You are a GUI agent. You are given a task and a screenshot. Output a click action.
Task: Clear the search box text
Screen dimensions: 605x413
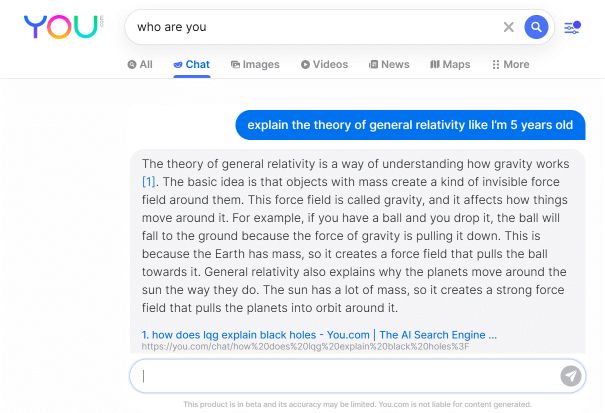coord(509,27)
